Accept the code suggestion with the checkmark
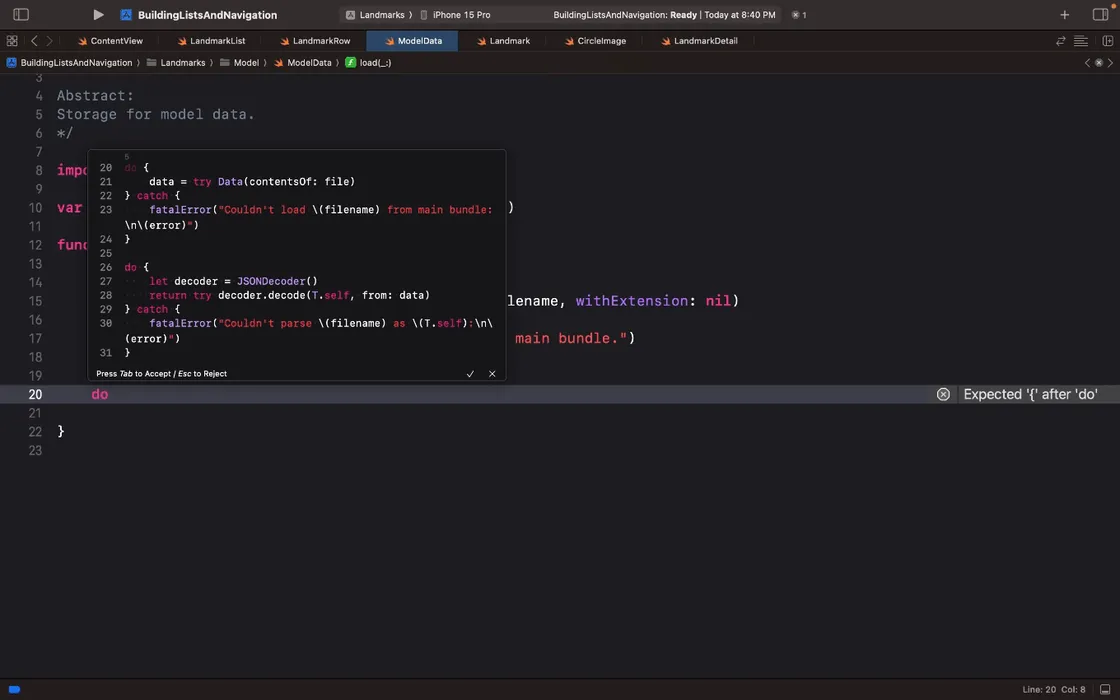 (470, 374)
